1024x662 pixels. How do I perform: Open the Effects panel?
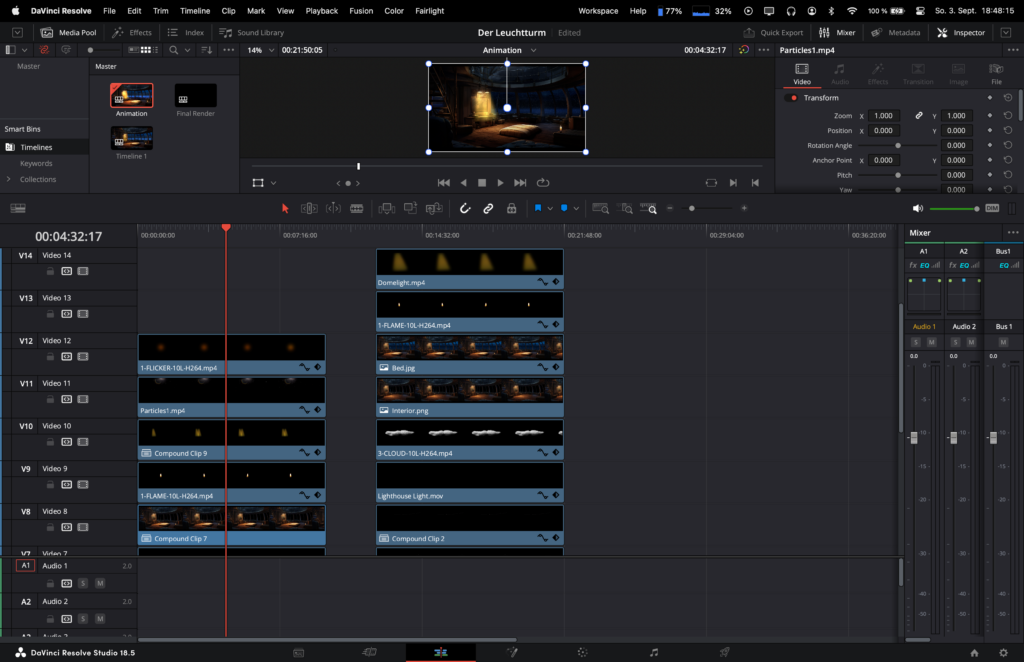(x=132, y=33)
